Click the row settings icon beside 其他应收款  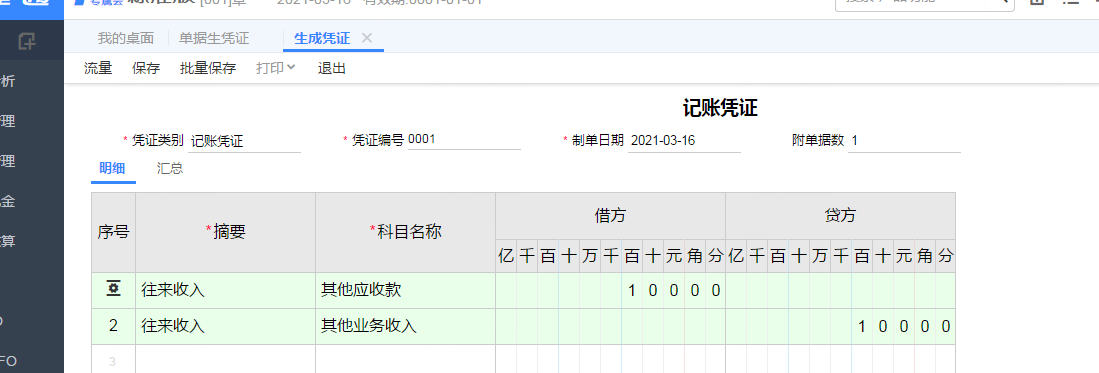(113, 289)
